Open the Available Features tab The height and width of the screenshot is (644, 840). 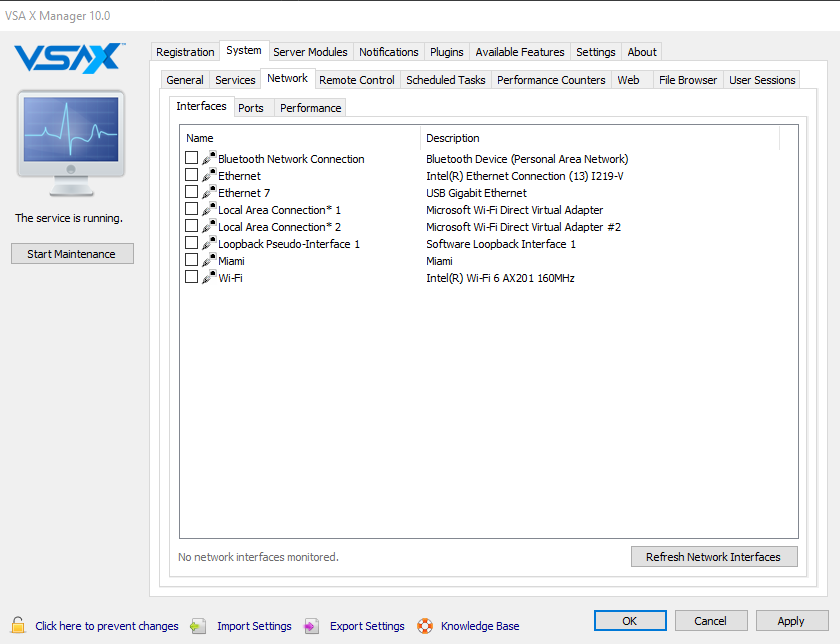coord(520,52)
